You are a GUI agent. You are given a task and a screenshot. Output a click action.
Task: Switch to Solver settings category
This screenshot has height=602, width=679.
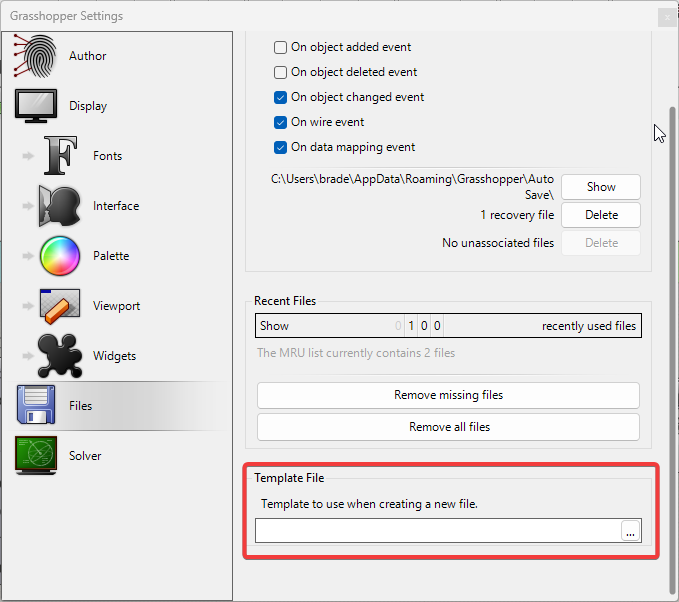click(85, 456)
